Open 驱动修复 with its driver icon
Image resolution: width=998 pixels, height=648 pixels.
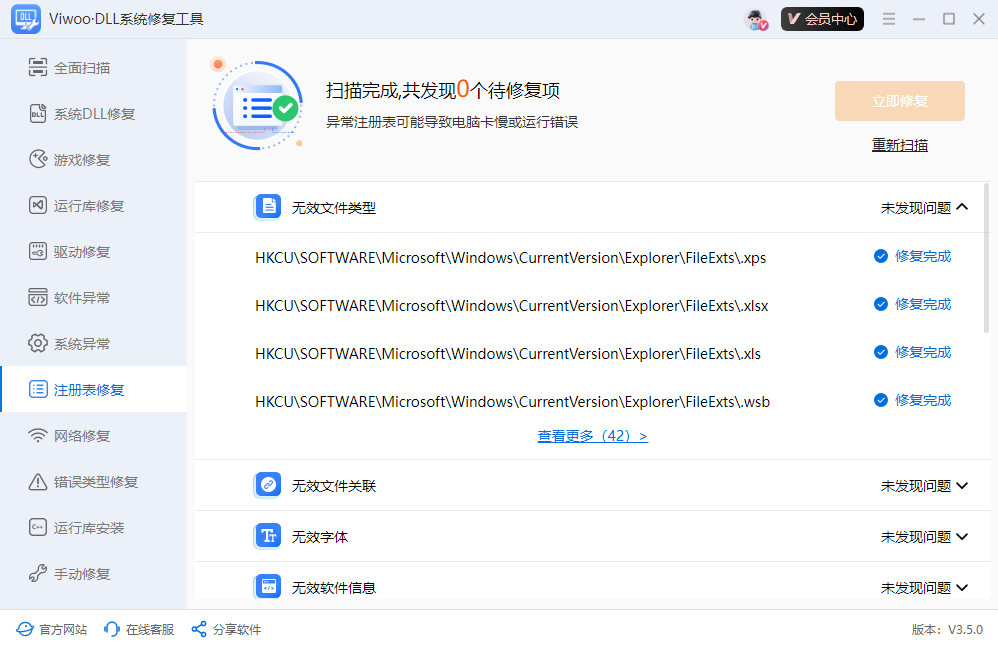36,251
